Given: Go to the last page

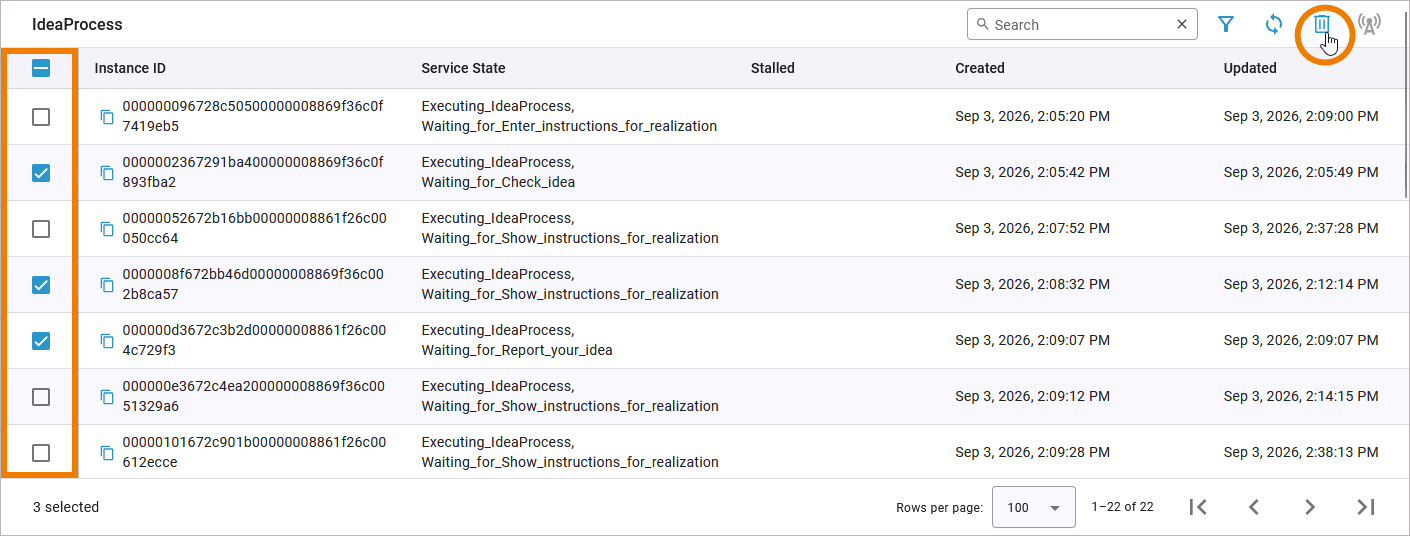Looking at the screenshot, I should [1366, 507].
